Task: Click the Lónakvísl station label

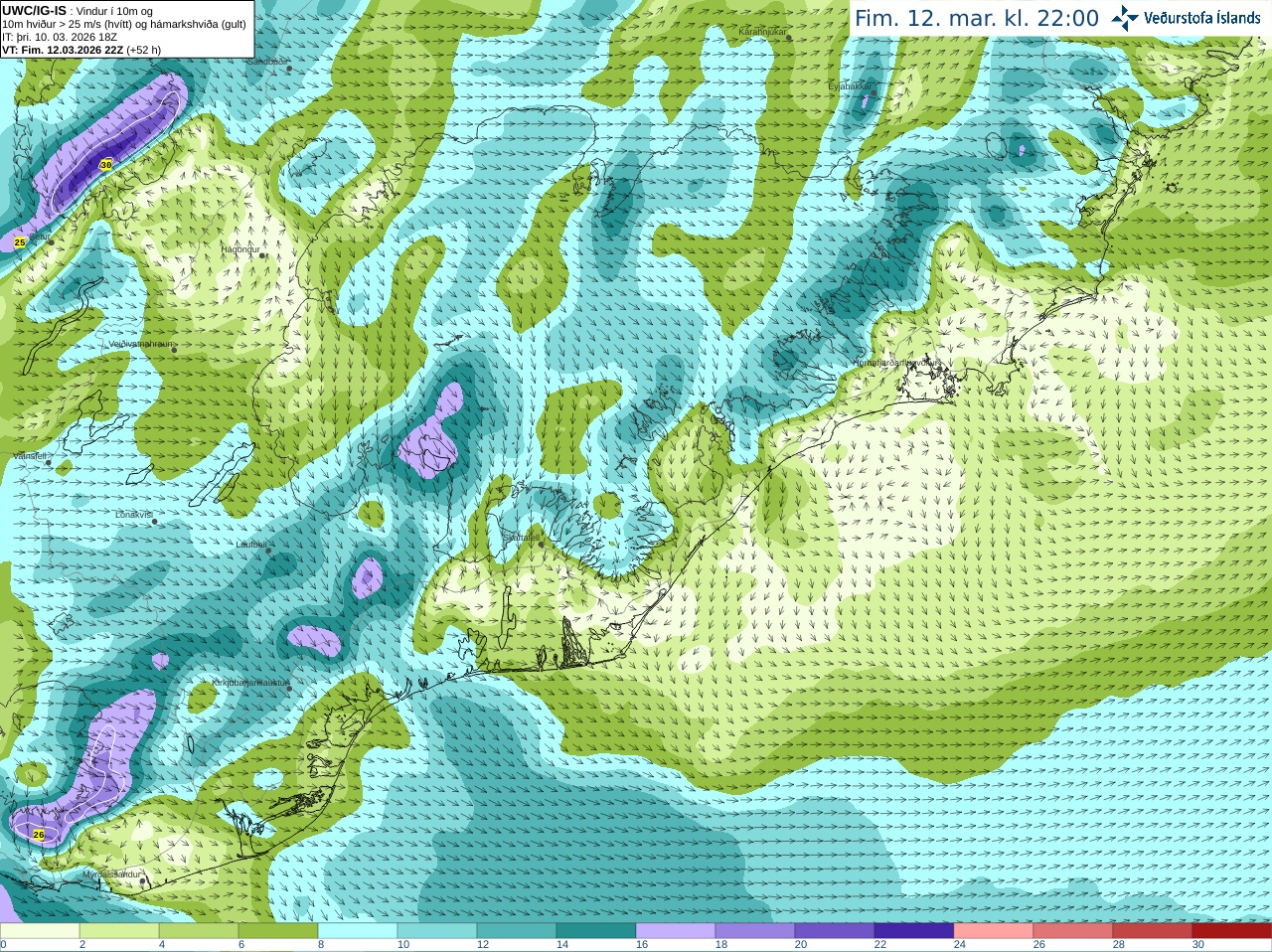Action: [134, 515]
